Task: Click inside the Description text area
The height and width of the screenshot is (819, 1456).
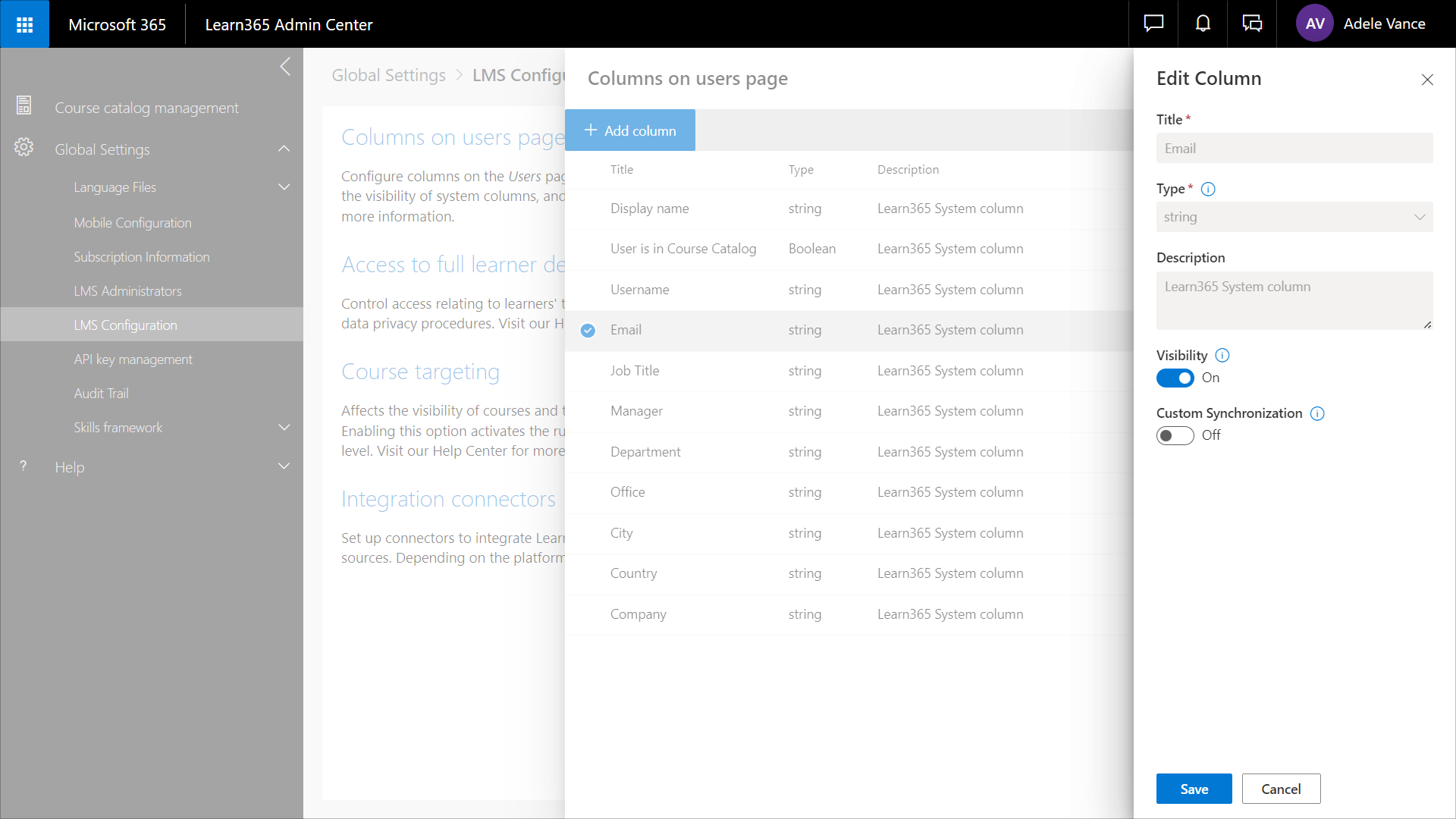Action: pyautogui.click(x=1294, y=300)
